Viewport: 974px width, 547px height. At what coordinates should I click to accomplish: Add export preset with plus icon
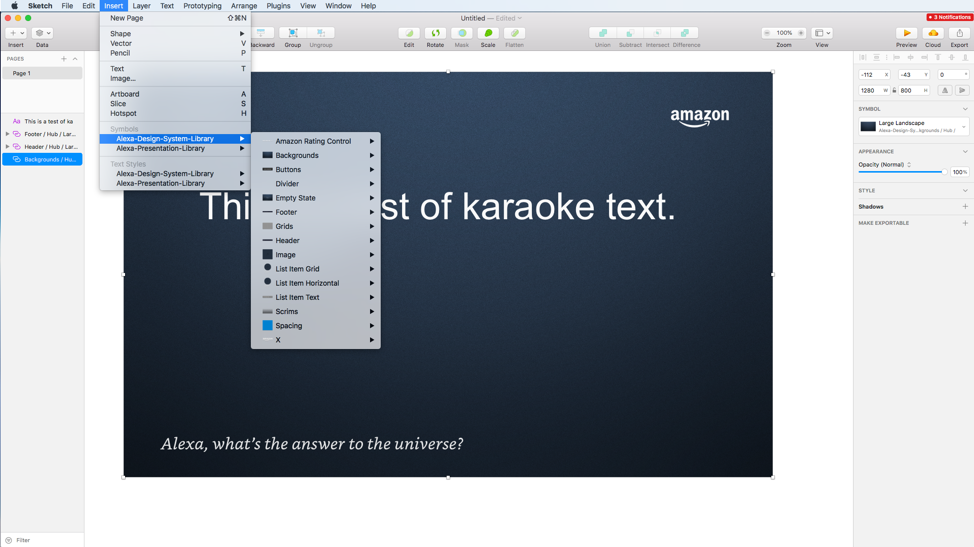[965, 223]
